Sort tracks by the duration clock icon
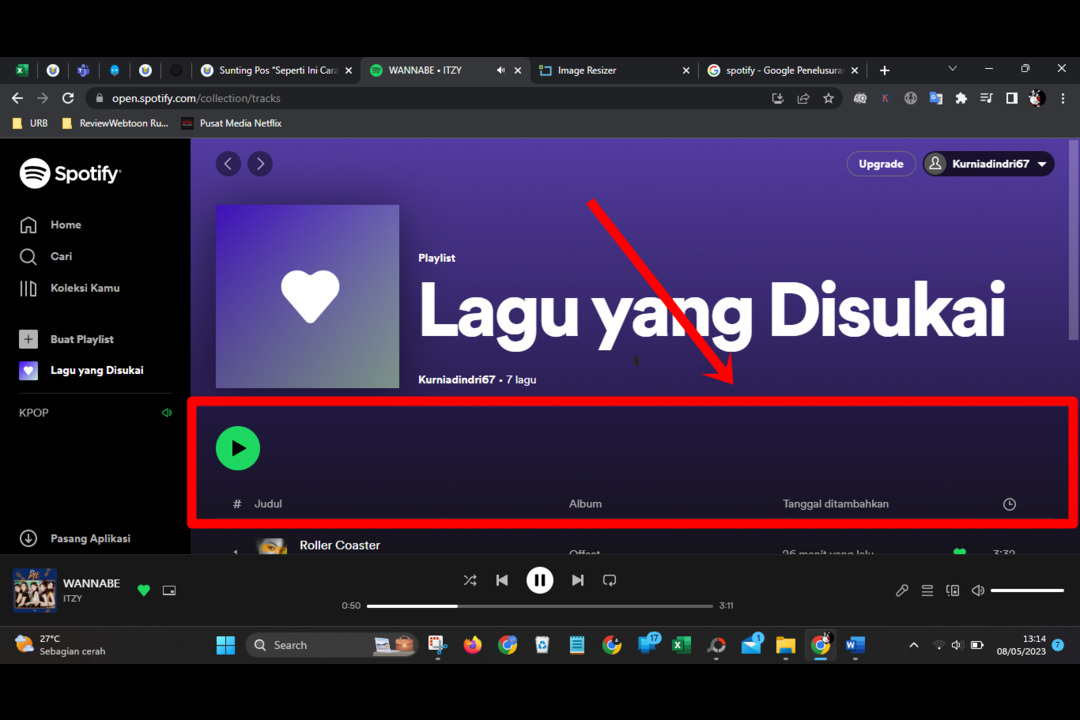This screenshot has height=720, width=1080. 1009,504
